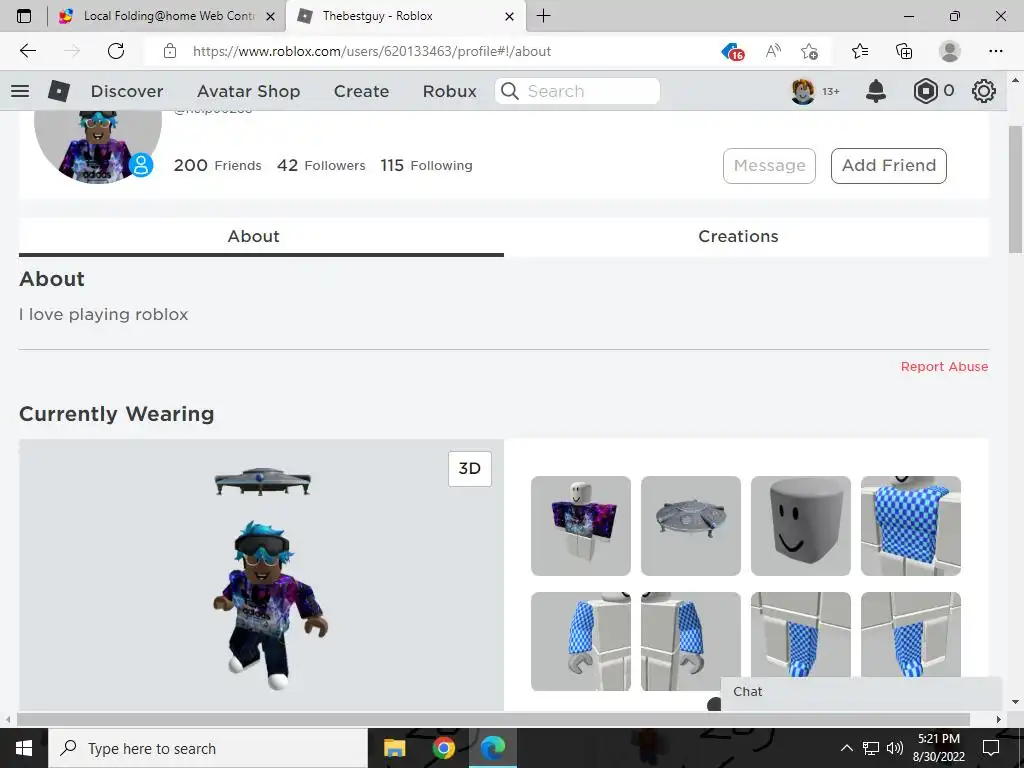Click the browser address bar URL
The height and width of the screenshot is (768, 1024).
372,51
